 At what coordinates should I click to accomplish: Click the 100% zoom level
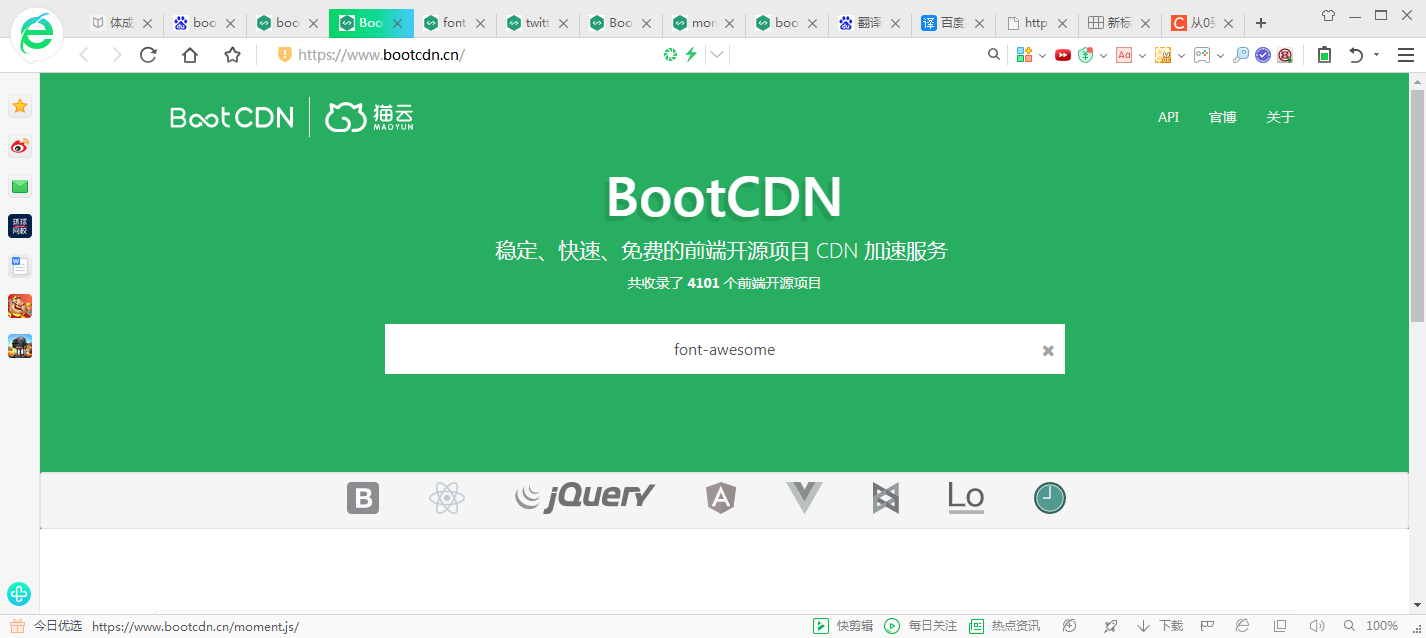(1381, 626)
